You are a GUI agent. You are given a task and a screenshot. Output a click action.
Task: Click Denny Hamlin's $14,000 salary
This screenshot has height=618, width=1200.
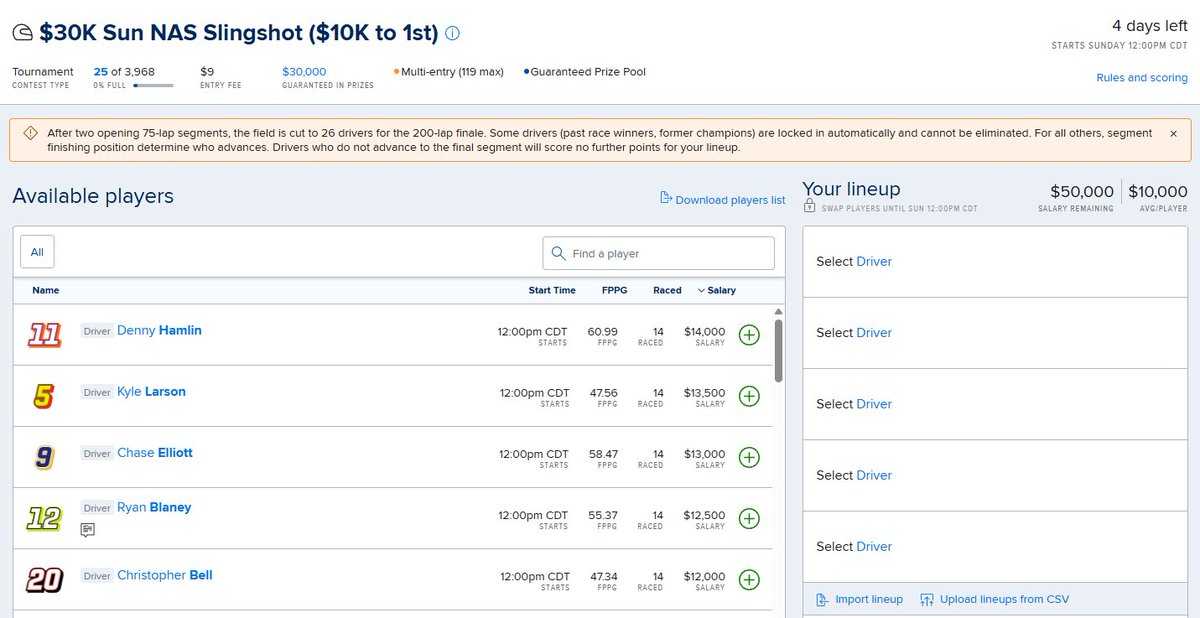(705, 331)
